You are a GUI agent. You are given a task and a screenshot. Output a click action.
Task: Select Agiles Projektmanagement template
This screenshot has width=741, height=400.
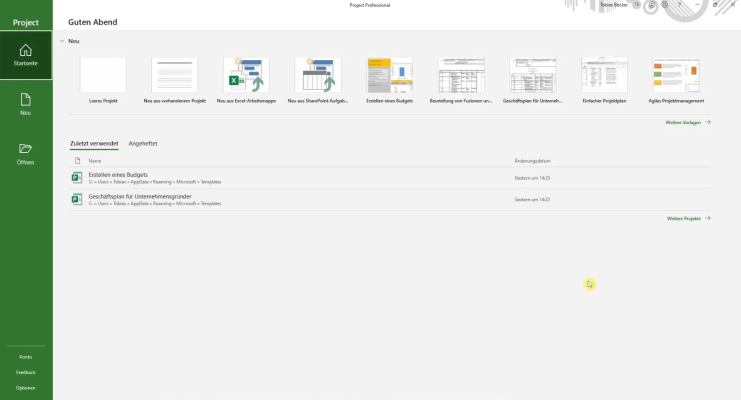tap(676, 80)
